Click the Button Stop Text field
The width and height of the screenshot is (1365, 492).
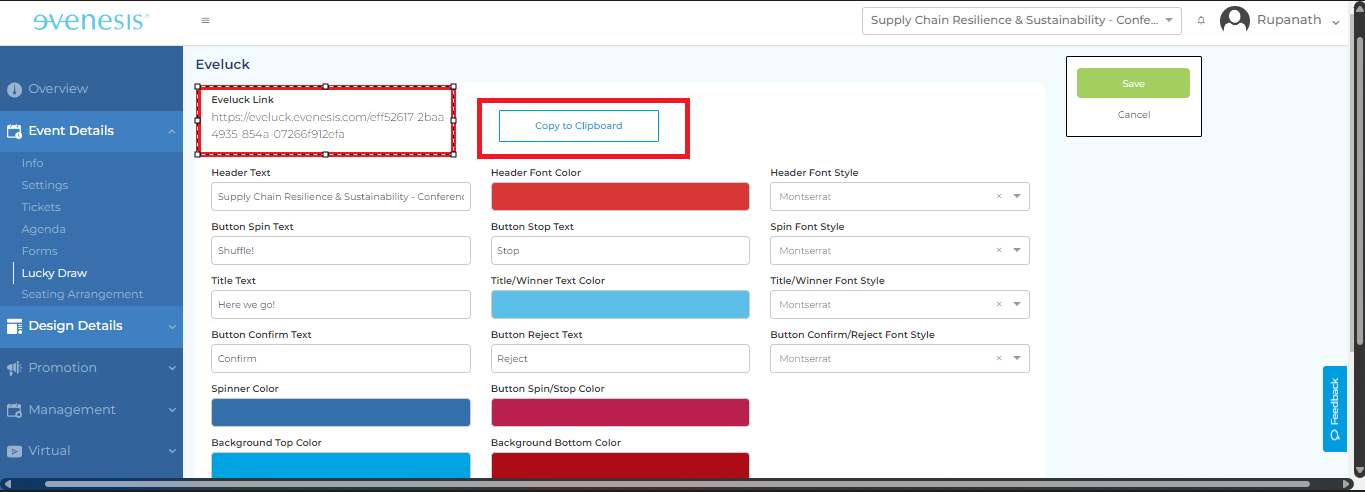coord(620,251)
